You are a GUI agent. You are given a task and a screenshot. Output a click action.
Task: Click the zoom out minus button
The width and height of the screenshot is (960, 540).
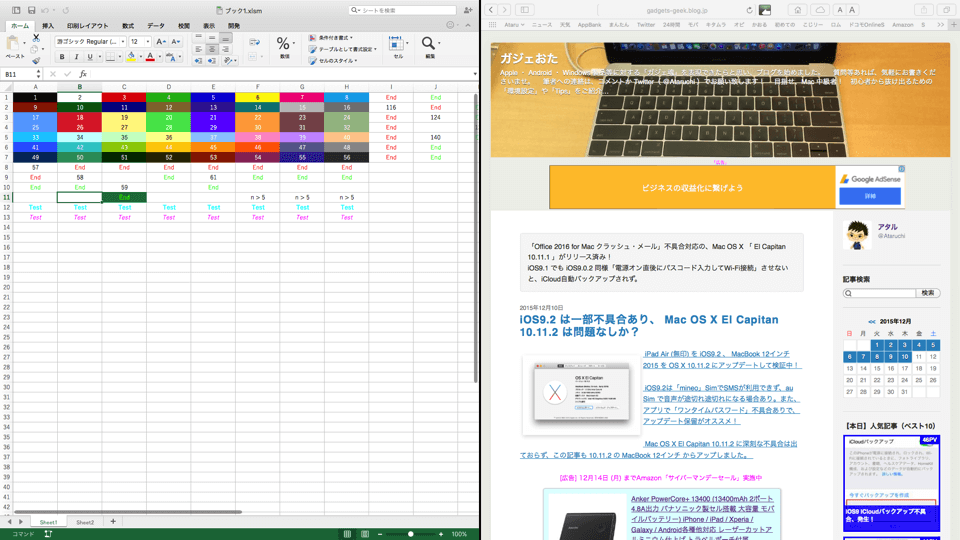pyautogui.click(x=380, y=534)
